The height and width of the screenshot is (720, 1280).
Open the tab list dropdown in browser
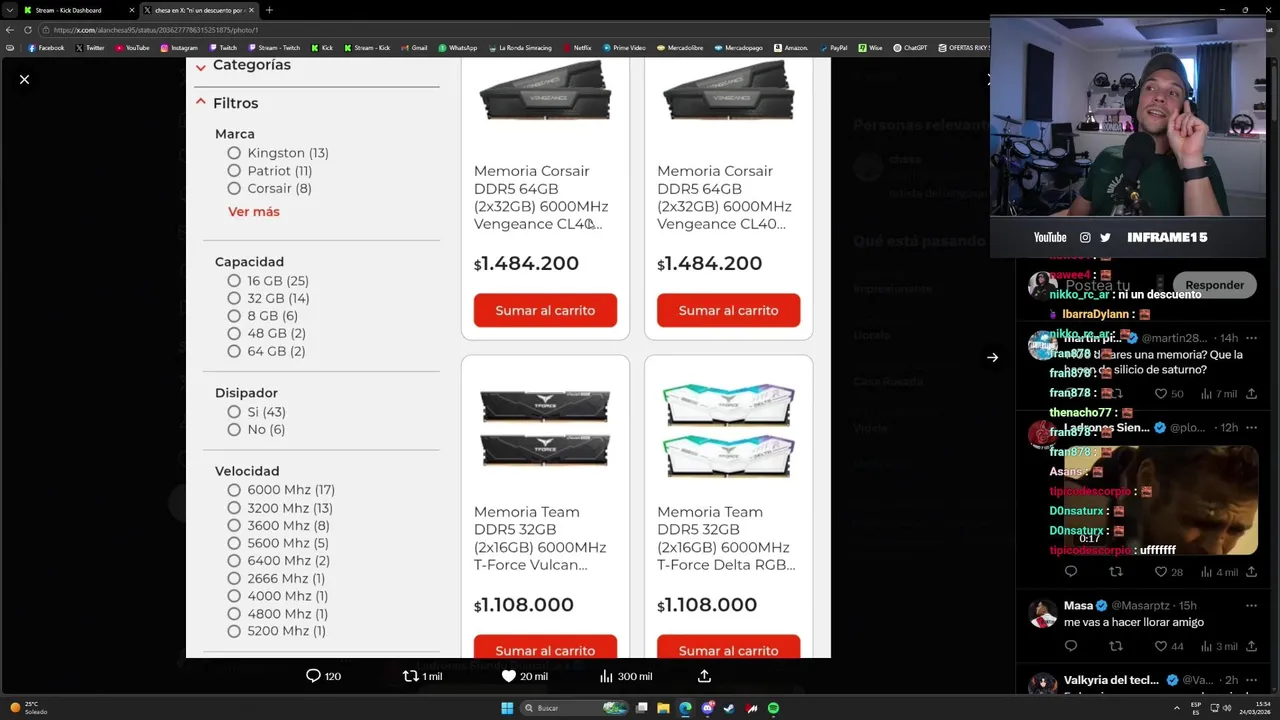click(x=9, y=10)
